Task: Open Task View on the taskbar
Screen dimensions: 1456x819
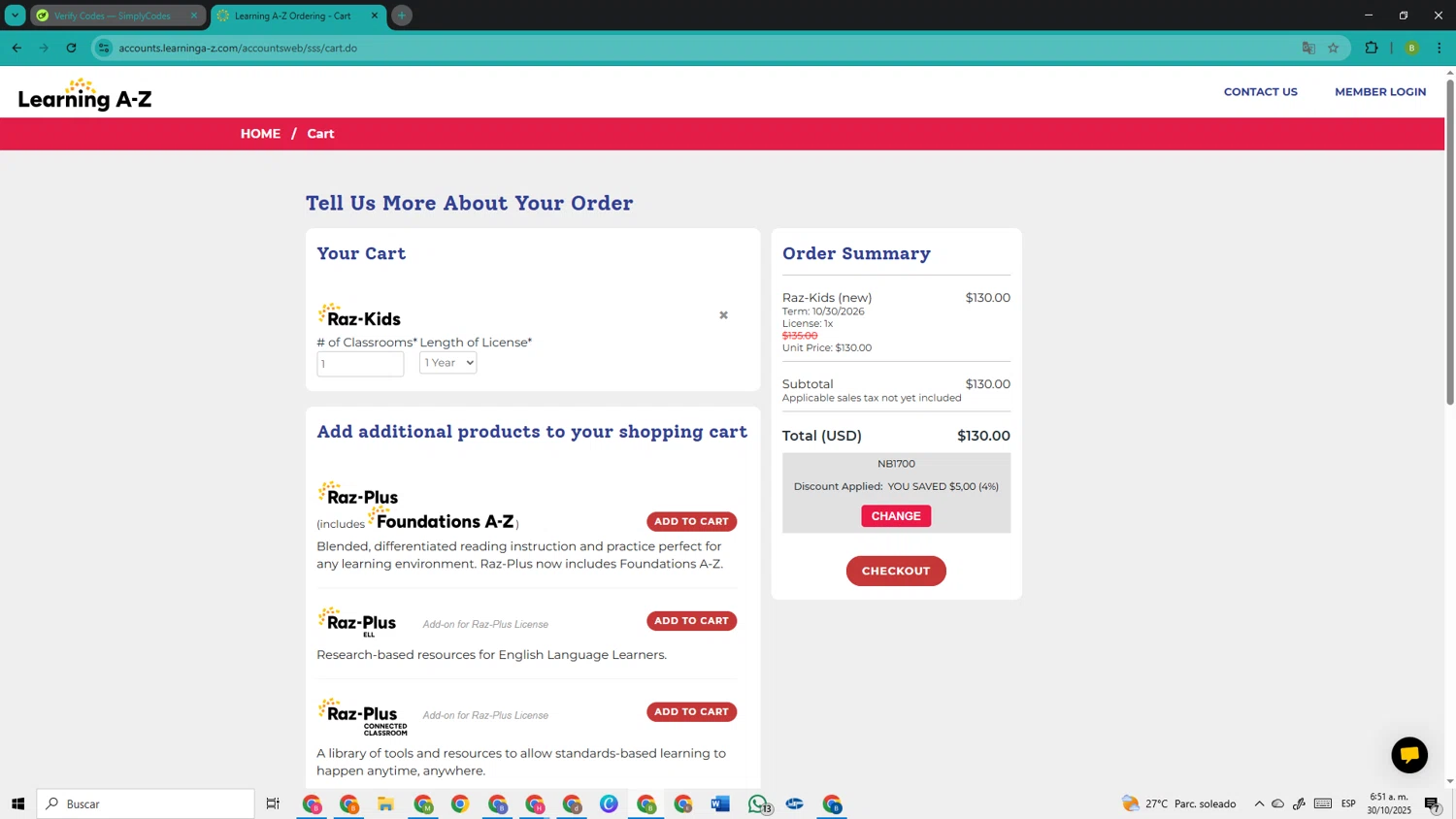Action: point(273,803)
